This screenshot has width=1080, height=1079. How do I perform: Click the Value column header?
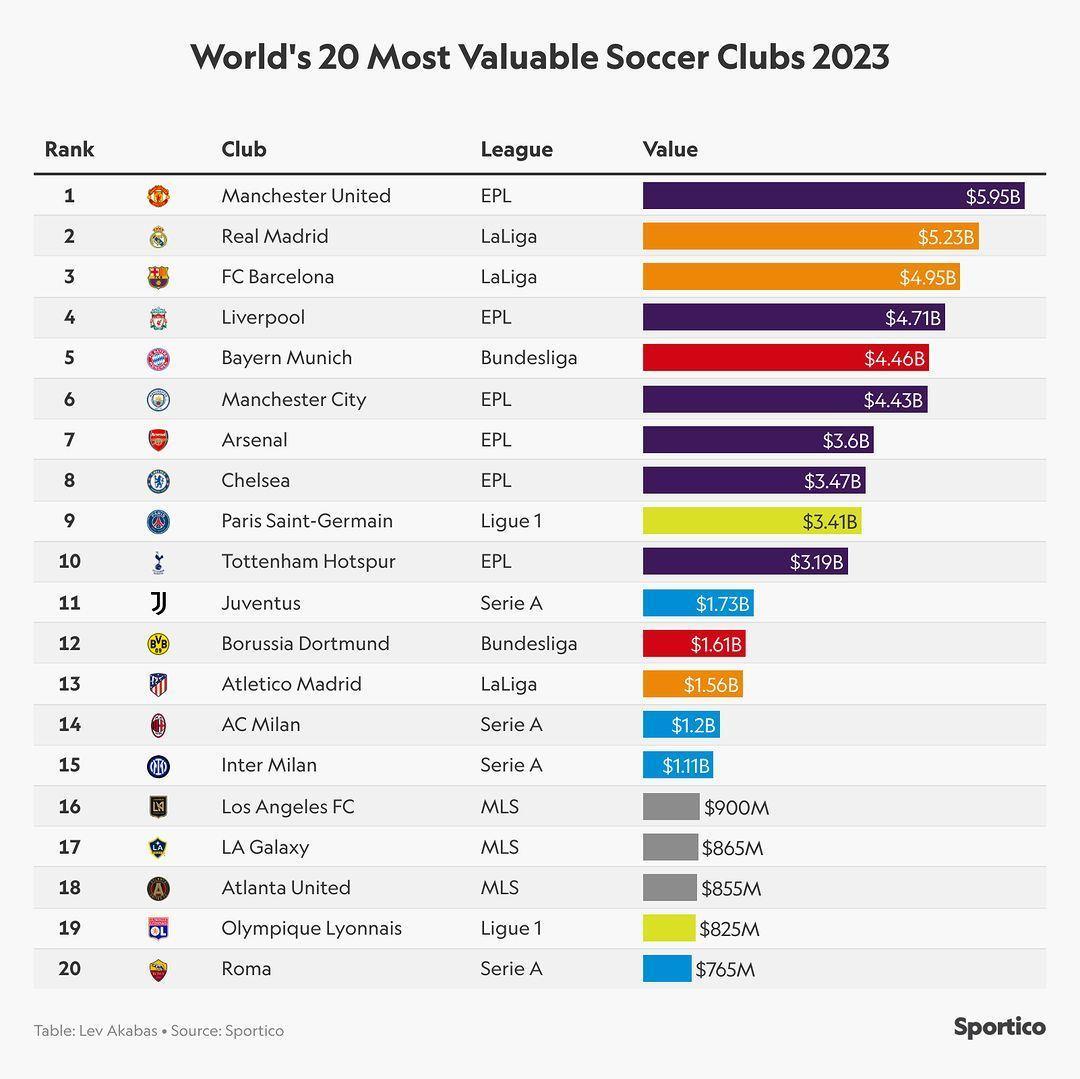point(670,149)
